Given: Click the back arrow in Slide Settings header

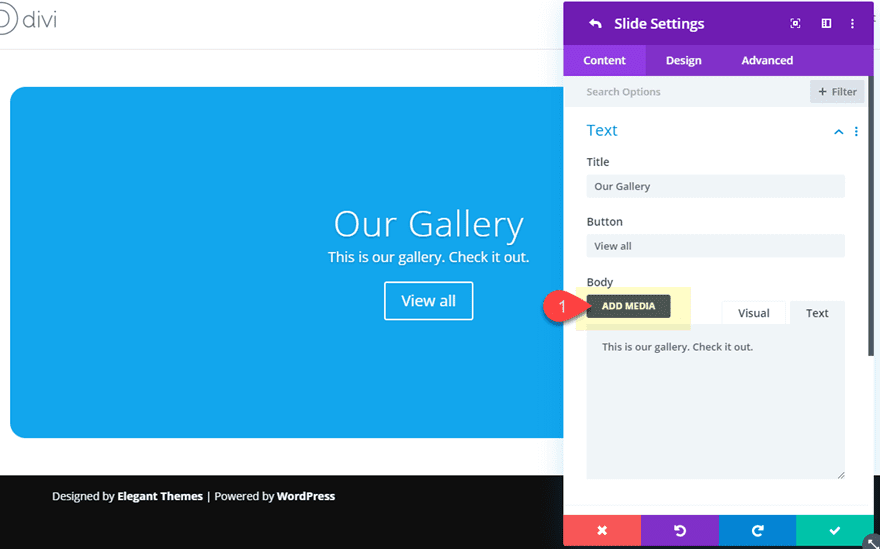Looking at the screenshot, I should coord(595,24).
